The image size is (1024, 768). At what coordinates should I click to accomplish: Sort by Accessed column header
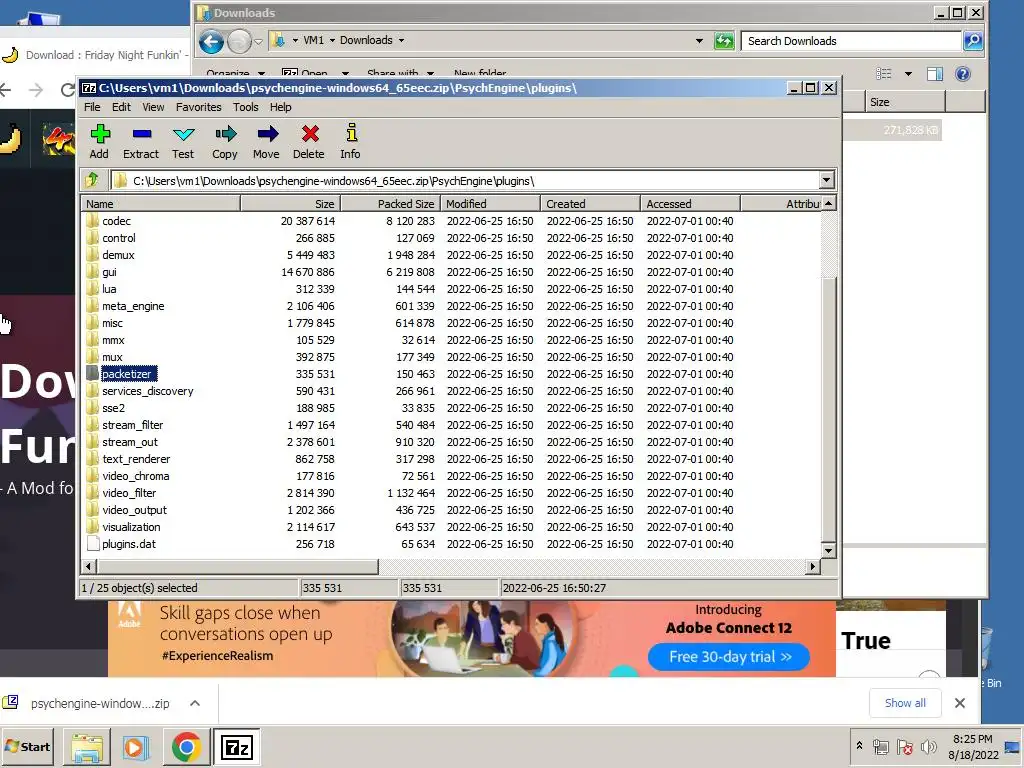pos(690,204)
